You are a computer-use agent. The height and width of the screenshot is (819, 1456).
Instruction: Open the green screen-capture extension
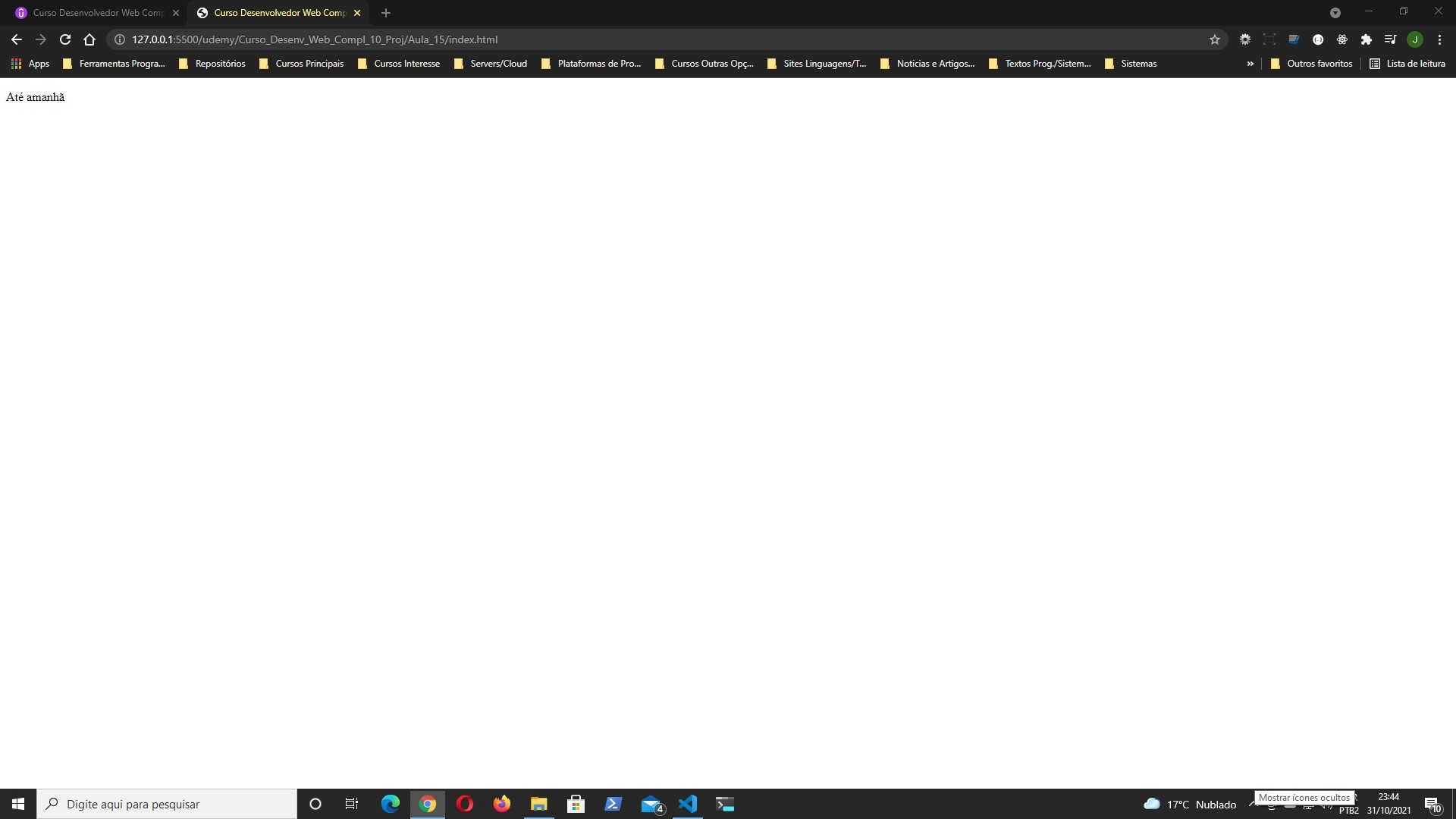(x=1269, y=39)
